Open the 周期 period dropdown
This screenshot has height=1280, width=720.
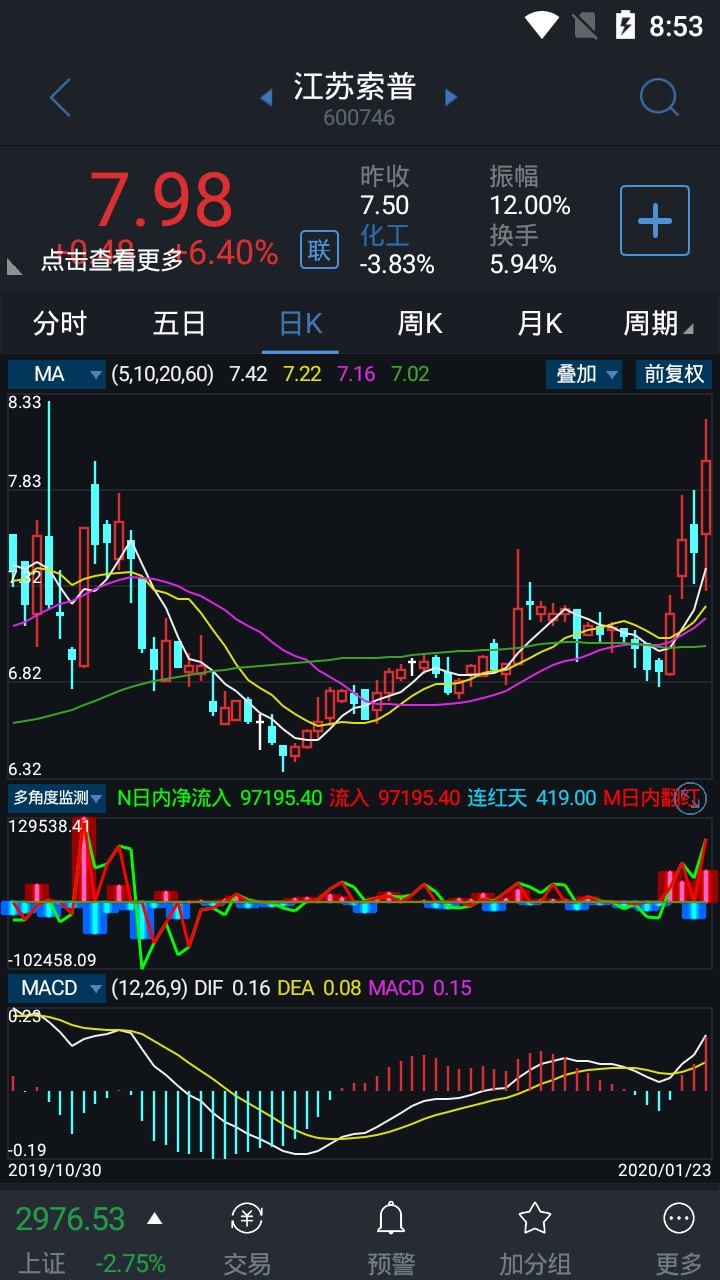pyautogui.click(x=658, y=323)
